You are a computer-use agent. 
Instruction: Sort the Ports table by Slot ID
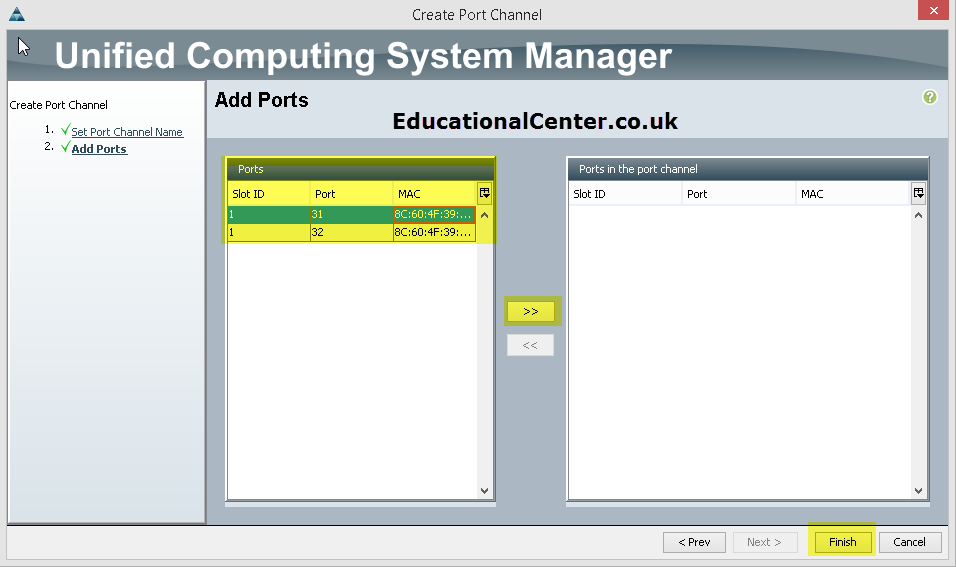click(268, 194)
